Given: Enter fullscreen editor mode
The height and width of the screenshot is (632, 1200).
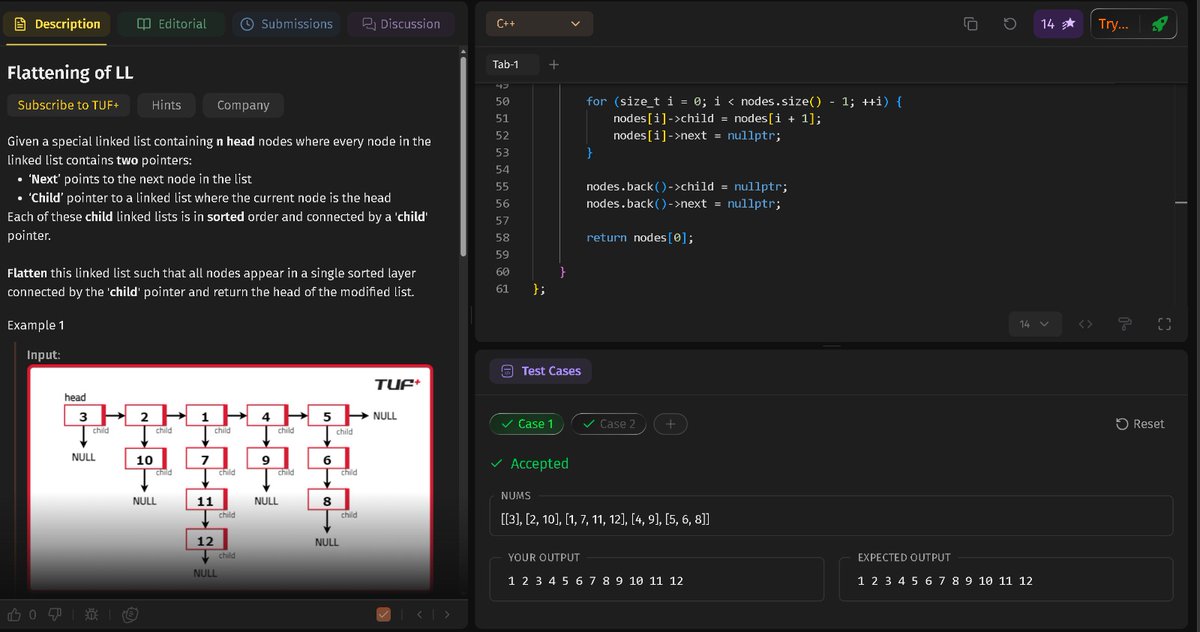Looking at the screenshot, I should 1163,324.
